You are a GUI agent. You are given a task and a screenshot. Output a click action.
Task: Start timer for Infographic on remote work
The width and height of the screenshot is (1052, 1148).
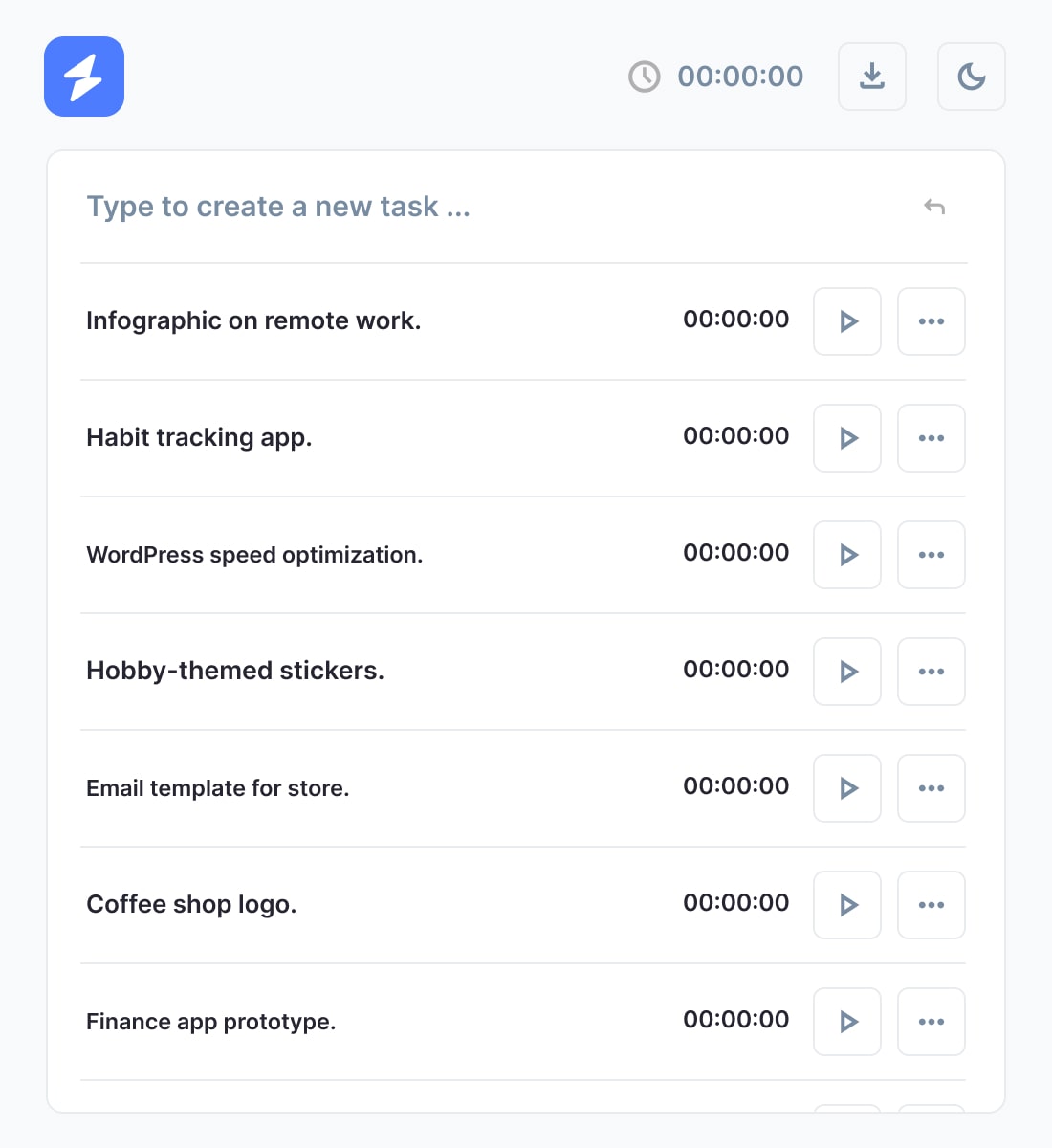click(847, 321)
